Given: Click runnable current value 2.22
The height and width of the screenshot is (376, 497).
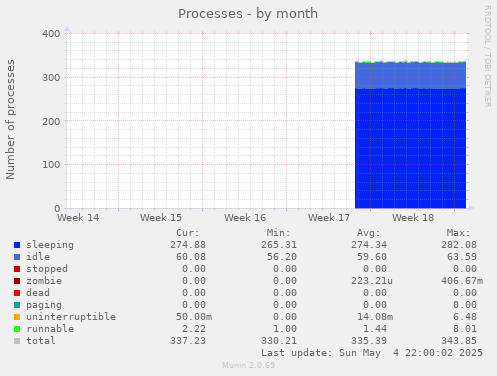Looking at the screenshot, I should coord(194,329).
